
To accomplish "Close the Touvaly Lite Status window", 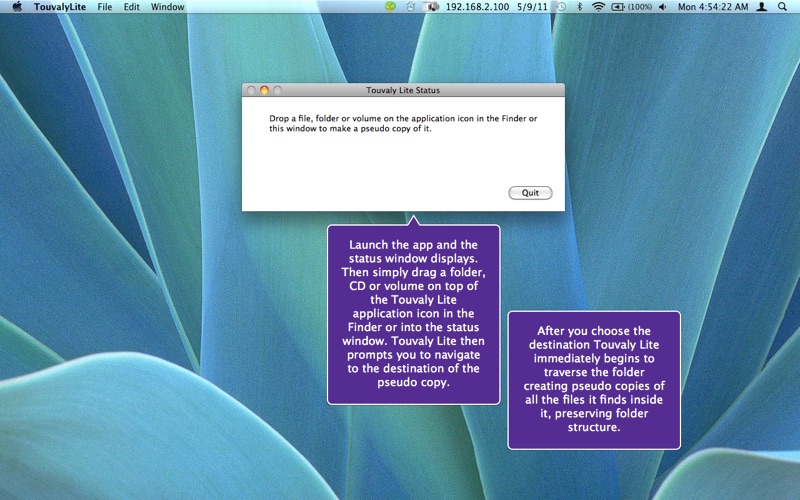I will click(251, 90).
